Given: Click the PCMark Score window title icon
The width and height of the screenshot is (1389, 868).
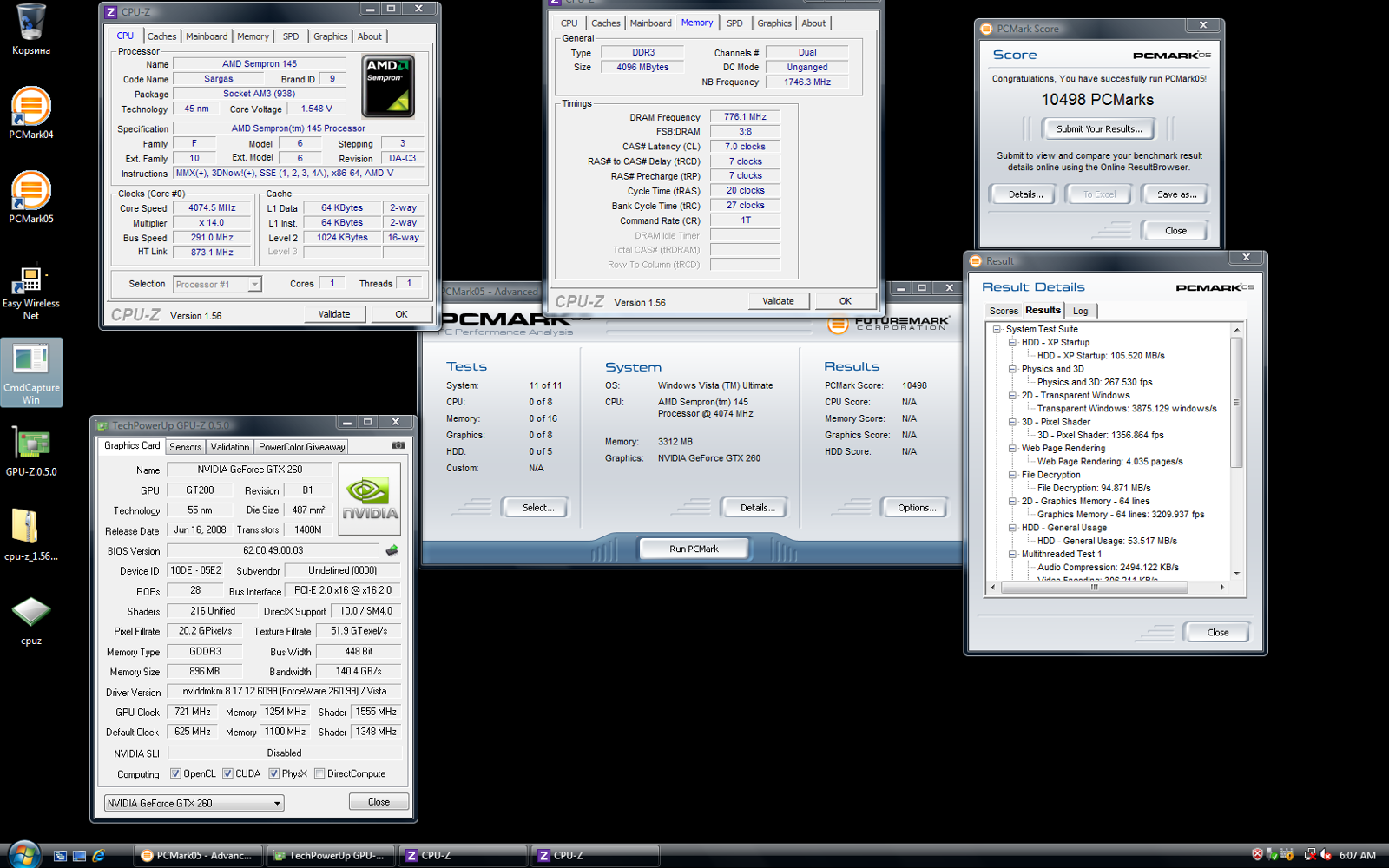Looking at the screenshot, I should point(986,29).
